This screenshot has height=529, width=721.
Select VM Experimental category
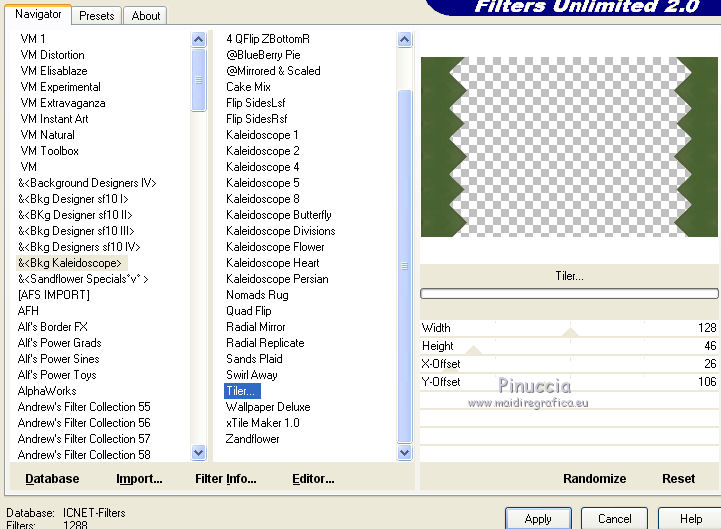pyautogui.click(x=60, y=87)
